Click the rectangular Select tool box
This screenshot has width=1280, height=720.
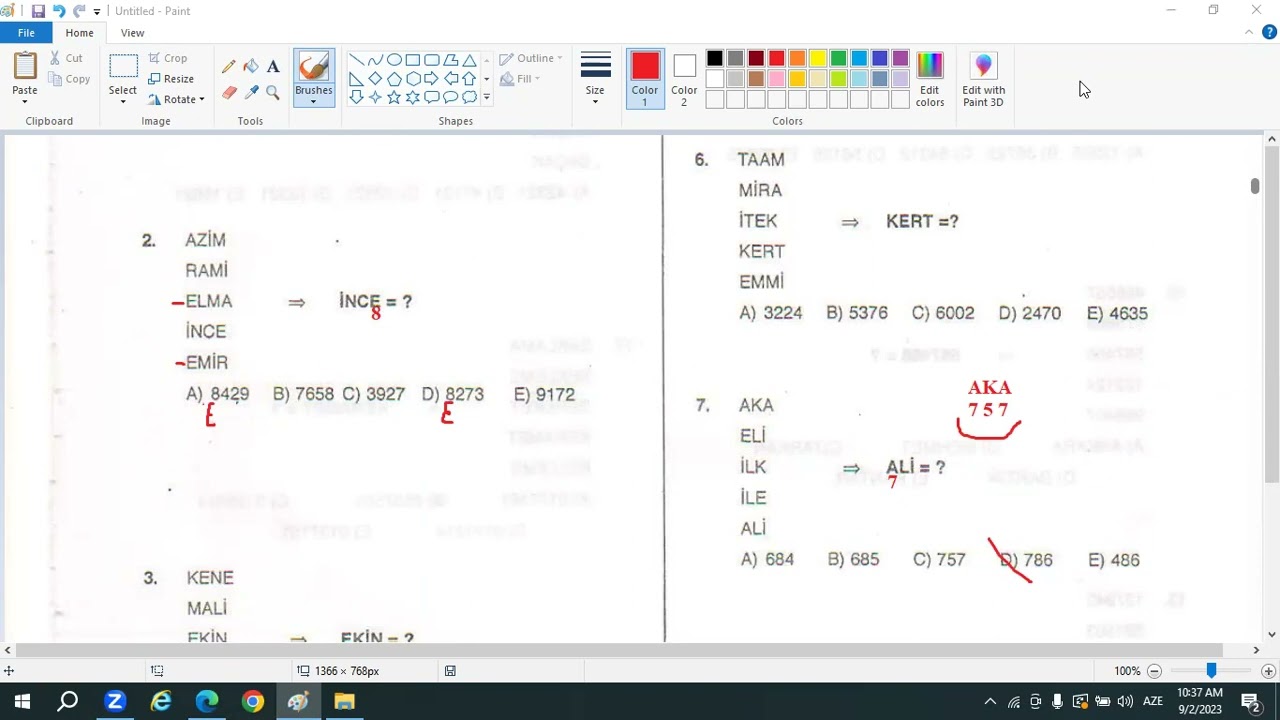click(123, 67)
